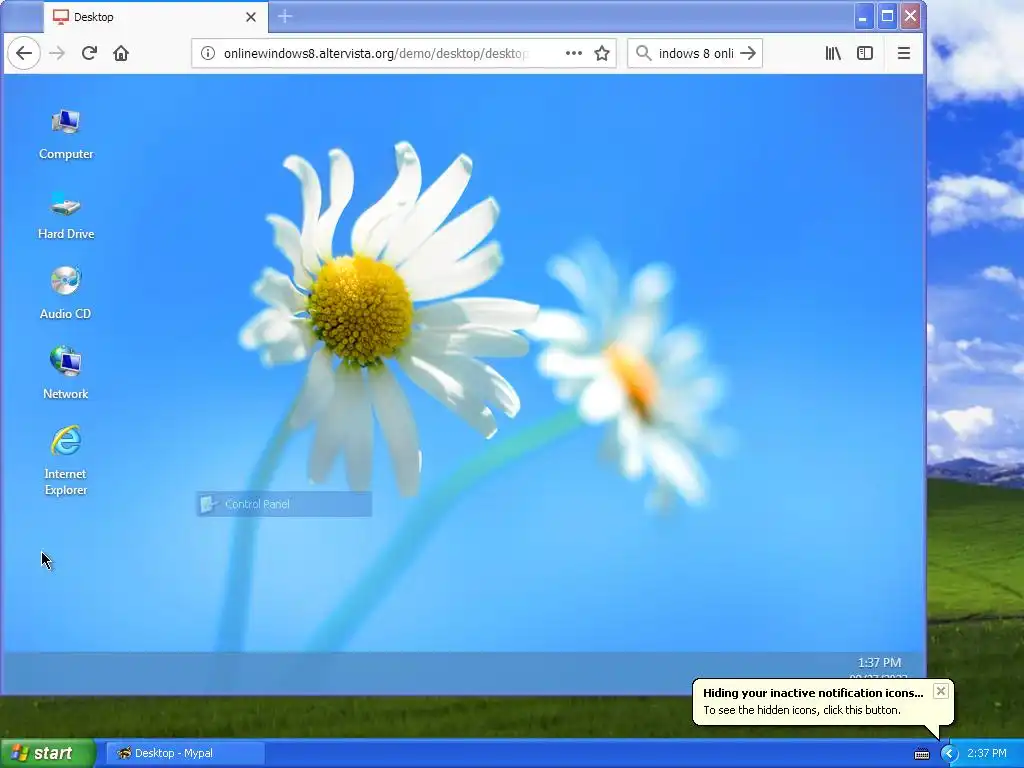Submit search with the arrow button
This screenshot has height=768, width=1024.
point(748,54)
